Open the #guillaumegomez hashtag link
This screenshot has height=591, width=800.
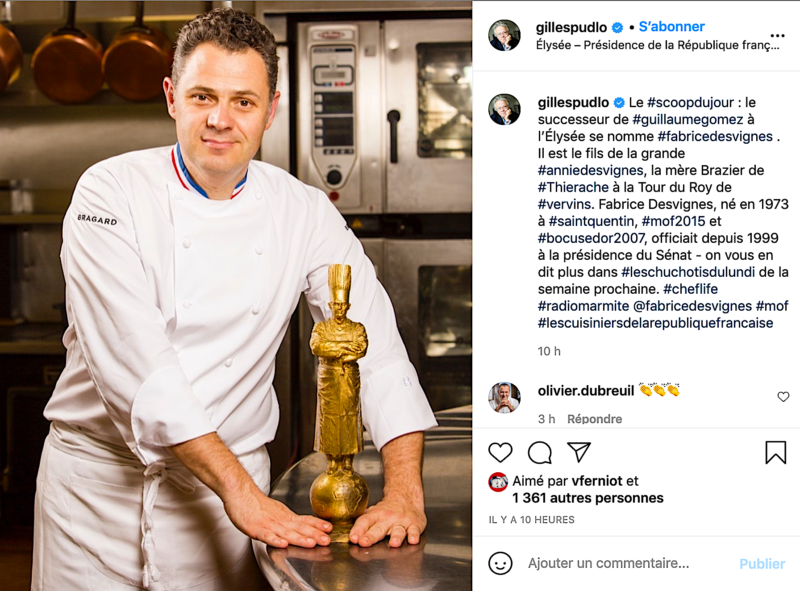[688, 119]
